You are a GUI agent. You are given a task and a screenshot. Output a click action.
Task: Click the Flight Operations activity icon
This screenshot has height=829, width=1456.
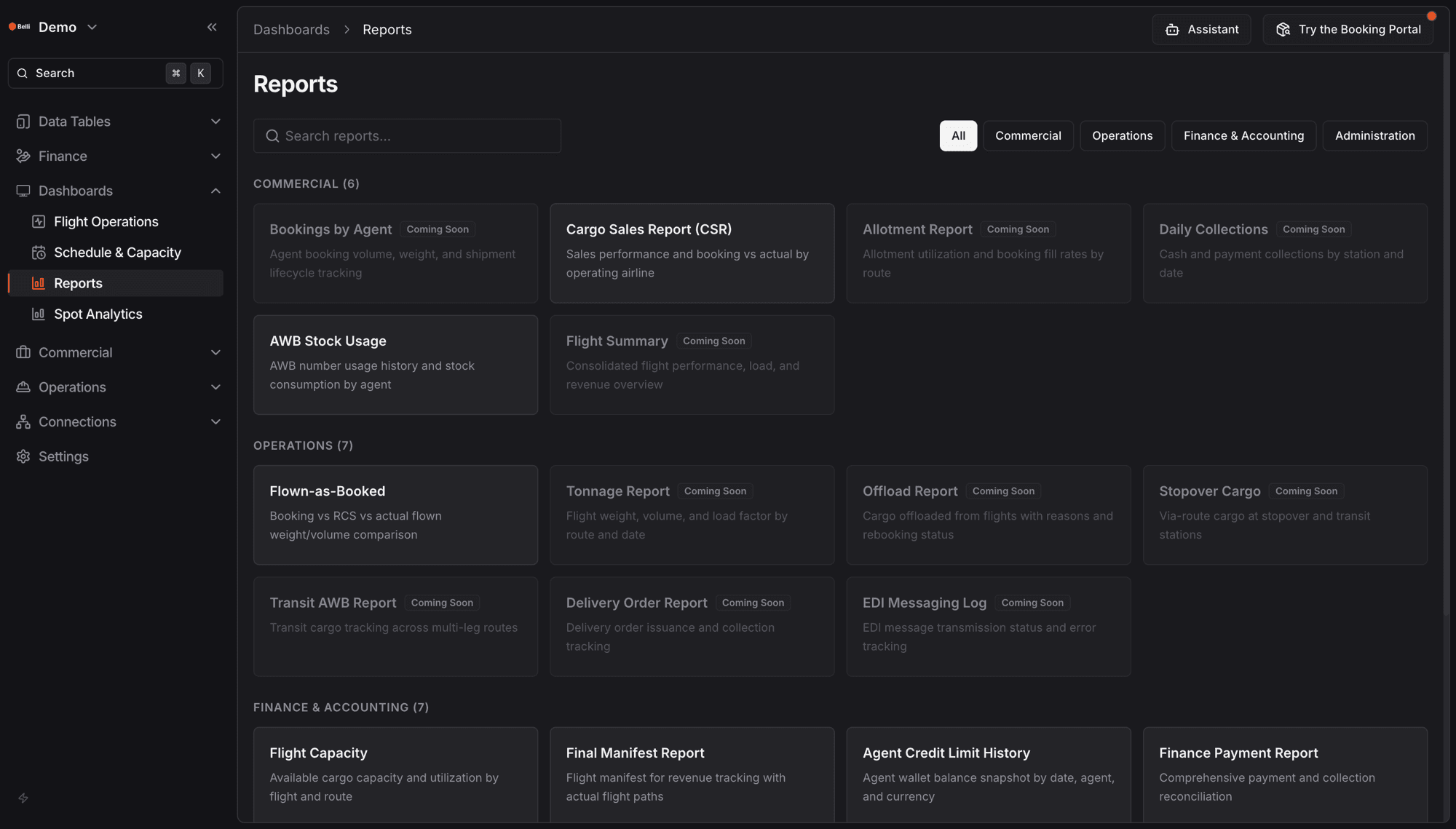(39, 221)
